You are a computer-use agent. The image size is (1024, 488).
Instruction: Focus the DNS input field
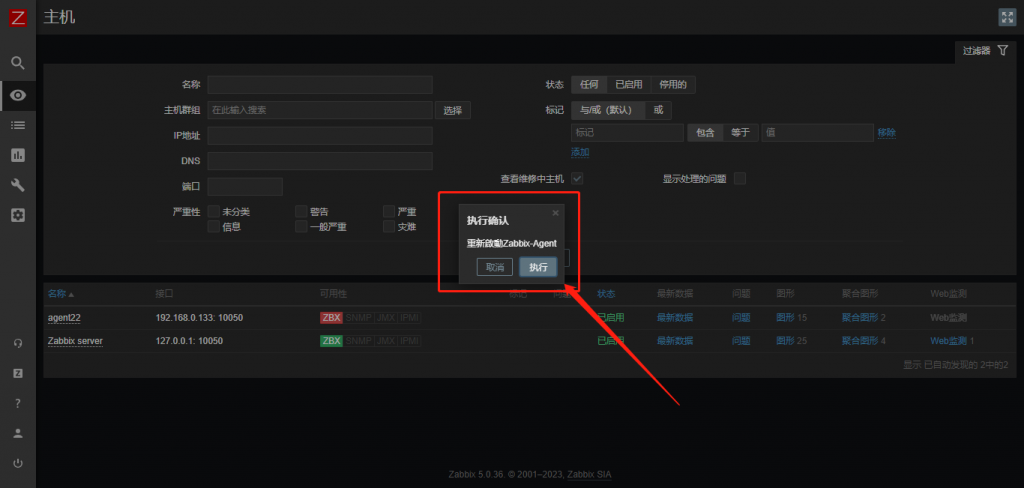pyautogui.click(x=320, y=161)
